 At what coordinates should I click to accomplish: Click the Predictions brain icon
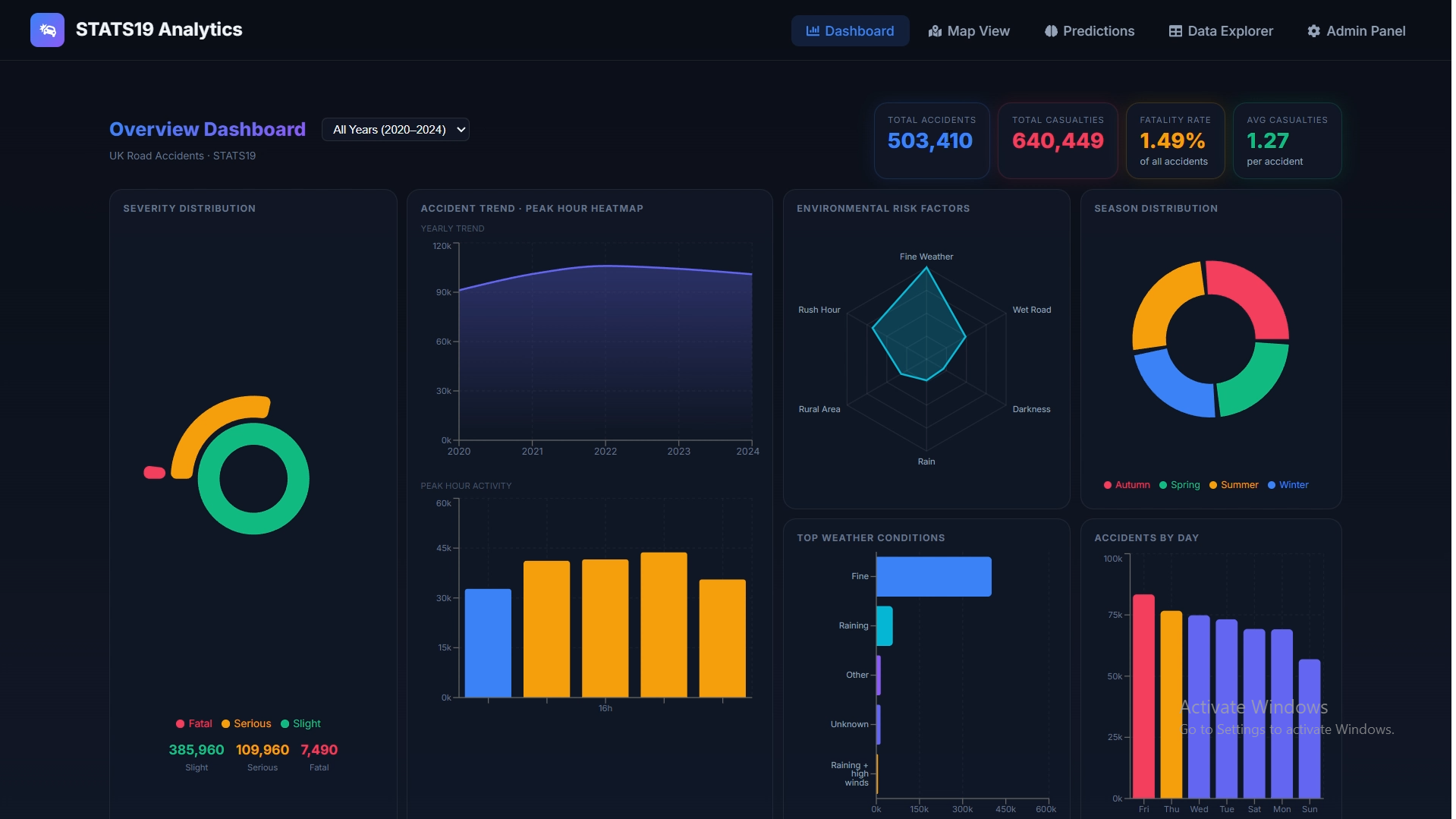[x=1051, y=31]
